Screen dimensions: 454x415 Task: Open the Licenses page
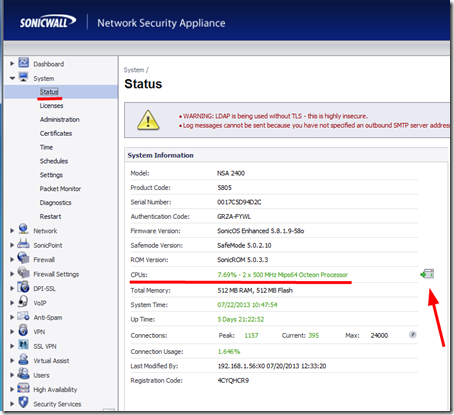tap(51, 106)
